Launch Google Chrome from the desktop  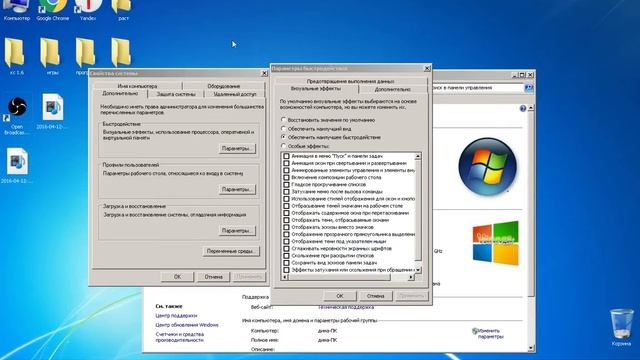(x=52, y=10)
